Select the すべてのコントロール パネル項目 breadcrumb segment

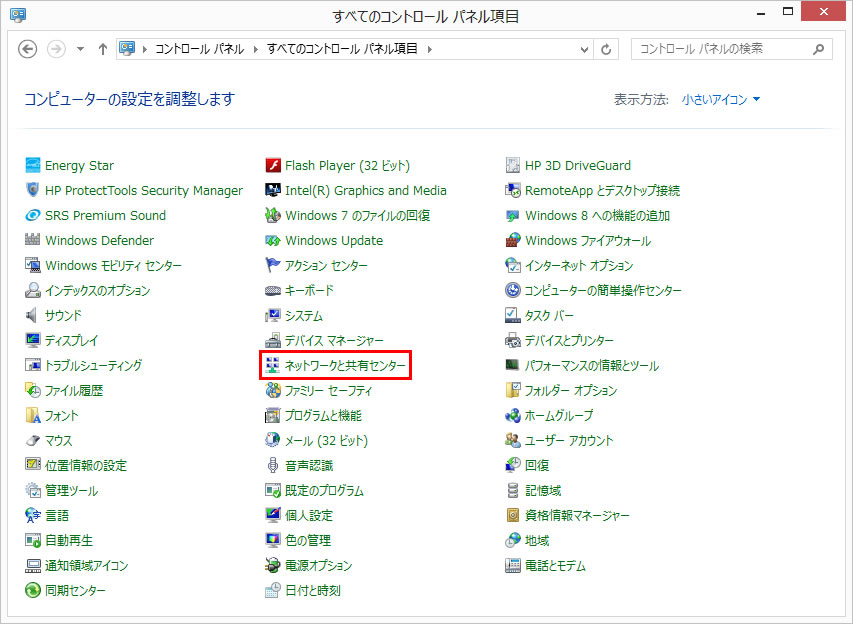tap(342, 49)
